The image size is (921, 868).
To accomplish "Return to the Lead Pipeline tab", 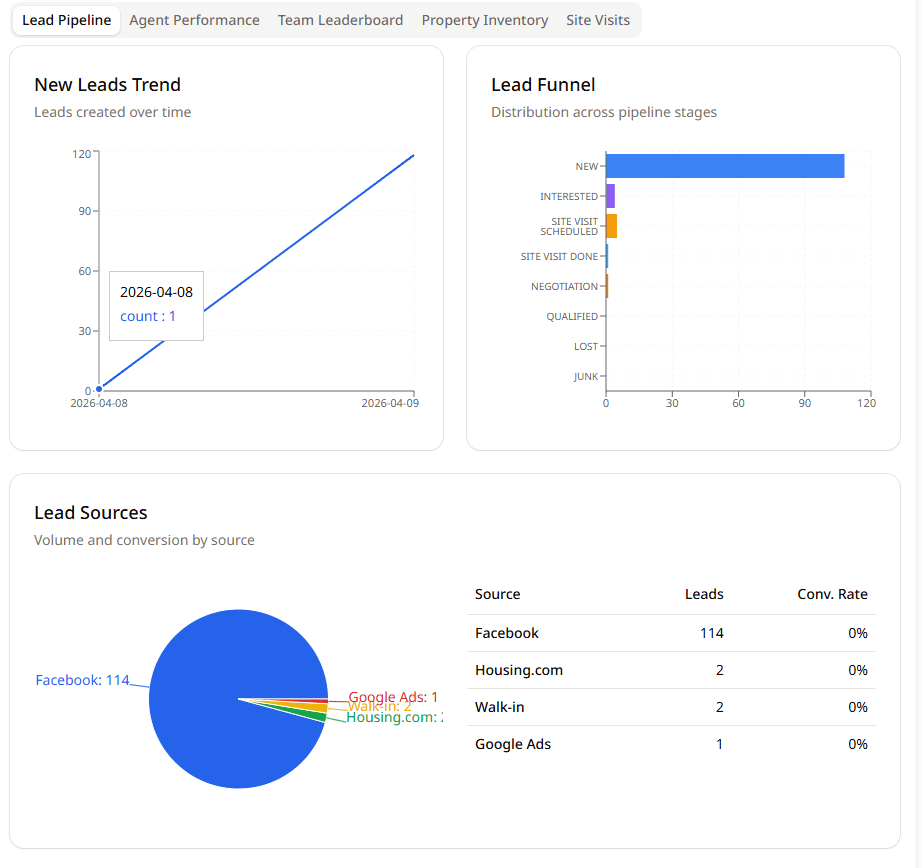I will pyautogui.click(x=66, y=20).
